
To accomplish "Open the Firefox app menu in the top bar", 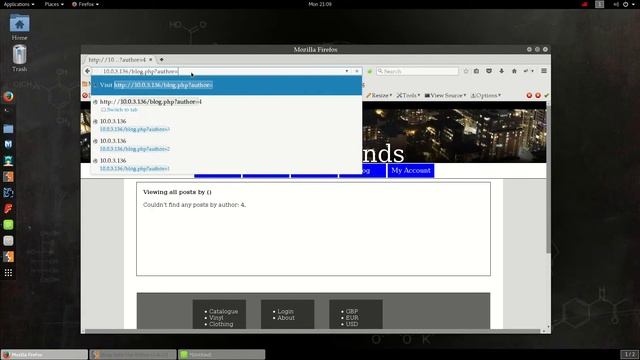I will [85, 4].
